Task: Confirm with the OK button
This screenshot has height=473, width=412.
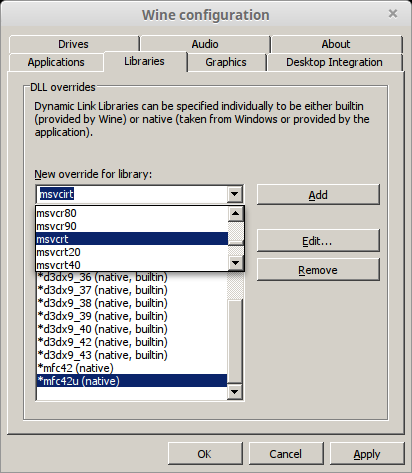Action: click(205, 454)
